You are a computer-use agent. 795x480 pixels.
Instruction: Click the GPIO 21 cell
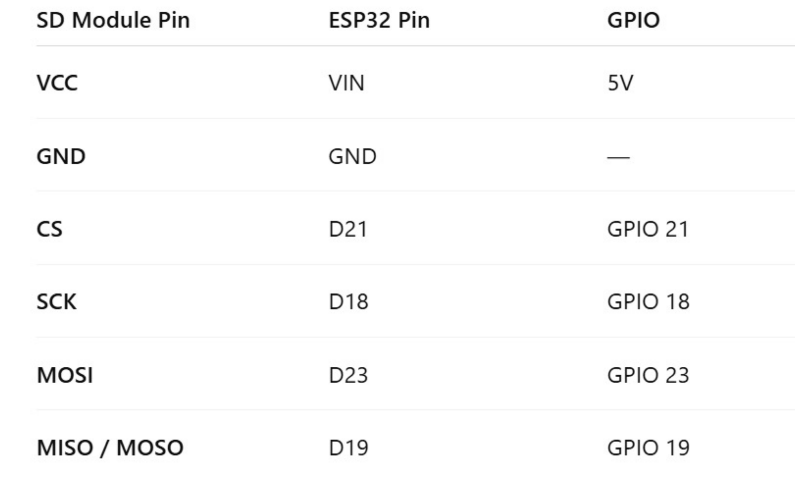click(x=648, y=229)
